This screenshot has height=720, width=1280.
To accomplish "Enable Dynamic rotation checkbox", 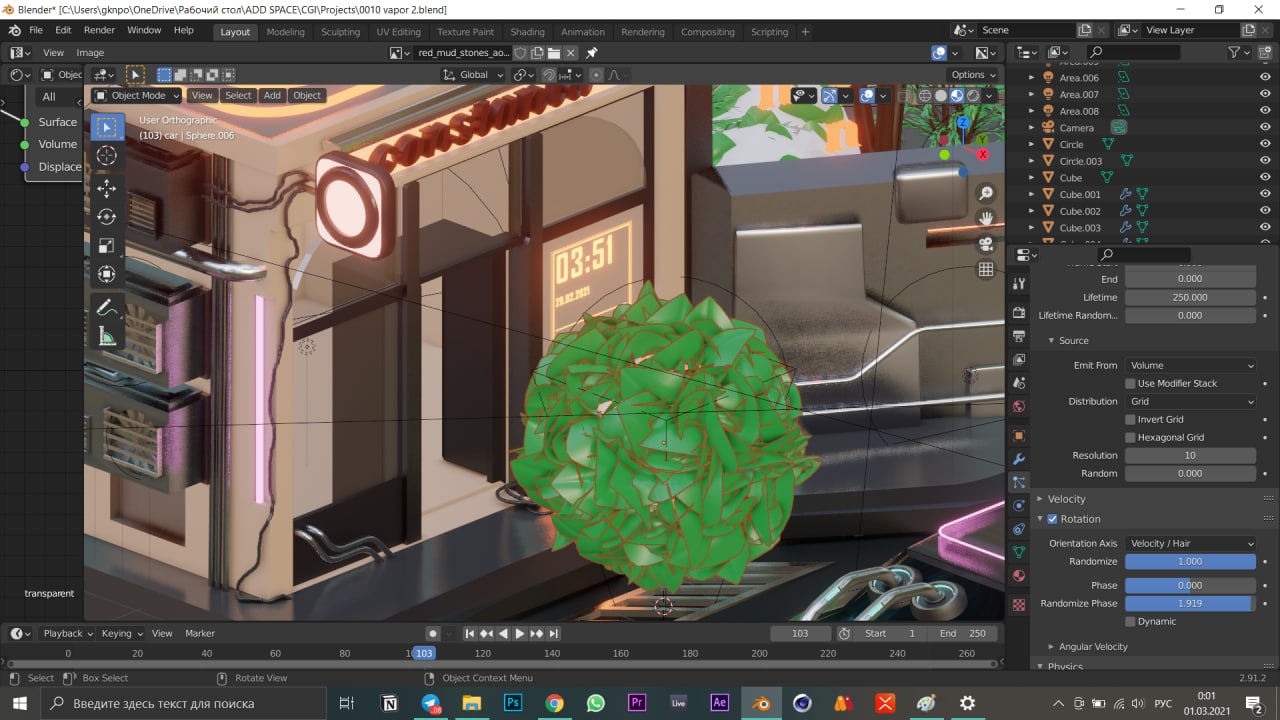I will pyautogui.click(x=1130, y=621).
